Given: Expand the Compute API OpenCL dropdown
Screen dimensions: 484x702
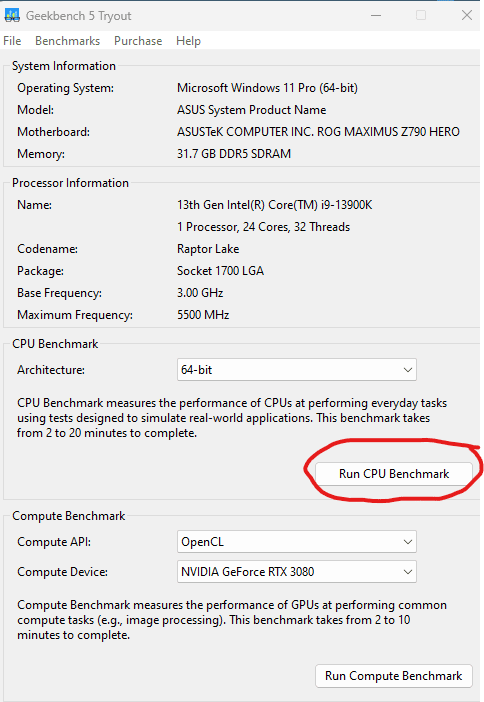Looking at the screenshot, I should [x=297, y=542].
